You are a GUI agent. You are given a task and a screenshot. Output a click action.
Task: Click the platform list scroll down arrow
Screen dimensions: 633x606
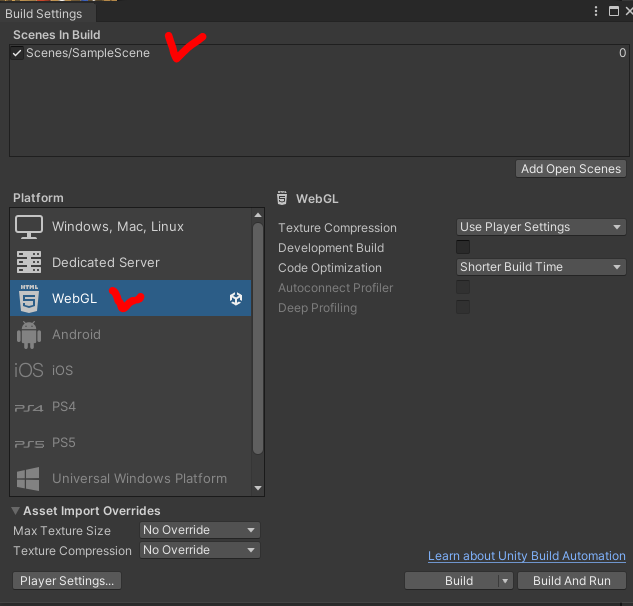pyautogui.click(x=258, y=488)
